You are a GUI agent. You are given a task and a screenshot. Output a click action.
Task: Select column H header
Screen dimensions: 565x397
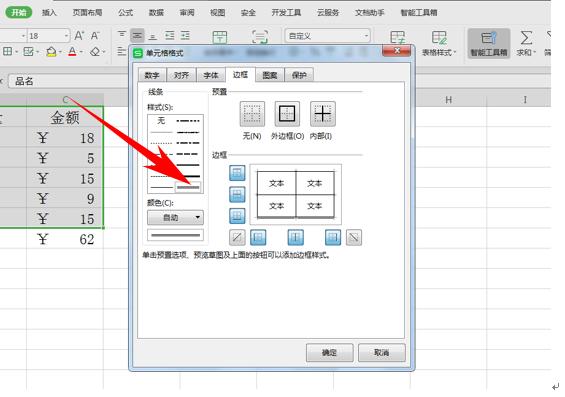pyautogui.click(x=449, y=100)
